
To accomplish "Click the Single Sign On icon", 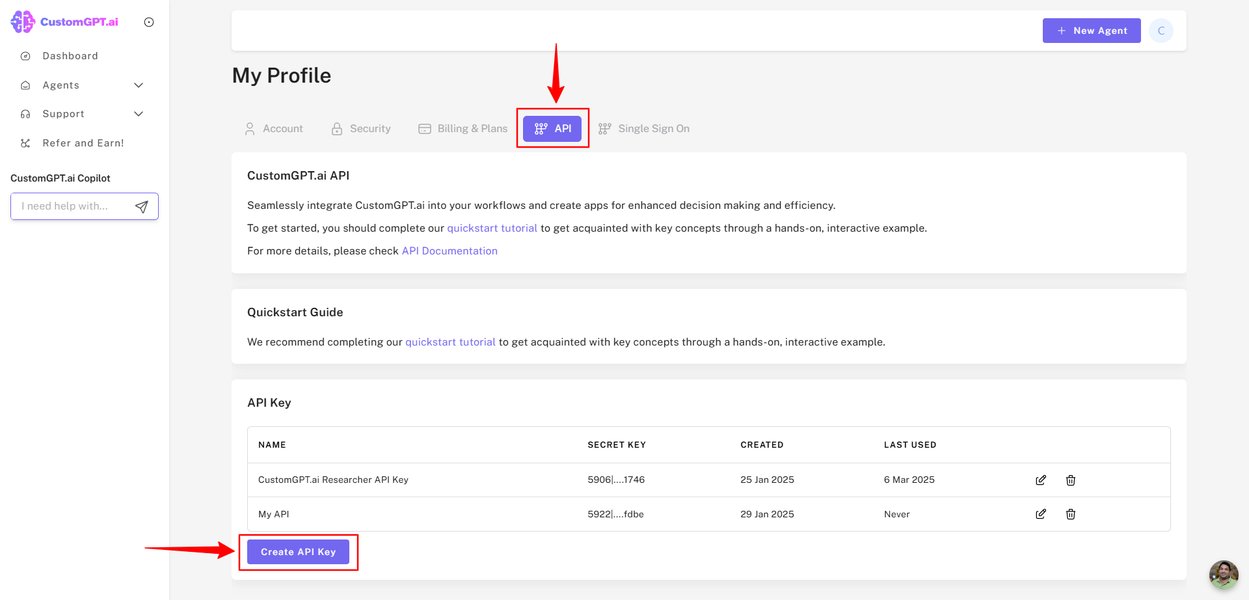I will [605, 129].
